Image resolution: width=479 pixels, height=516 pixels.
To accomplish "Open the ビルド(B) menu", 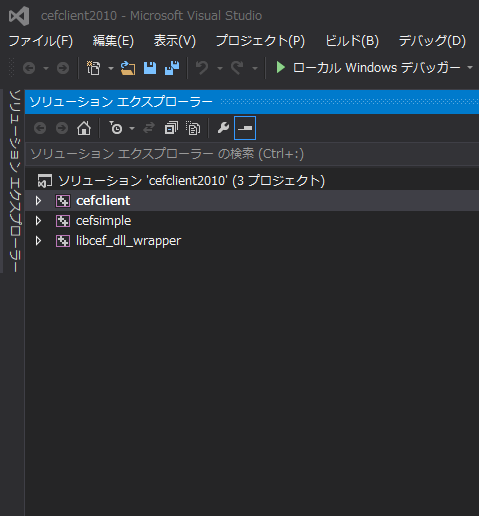I will click(352, 41).
